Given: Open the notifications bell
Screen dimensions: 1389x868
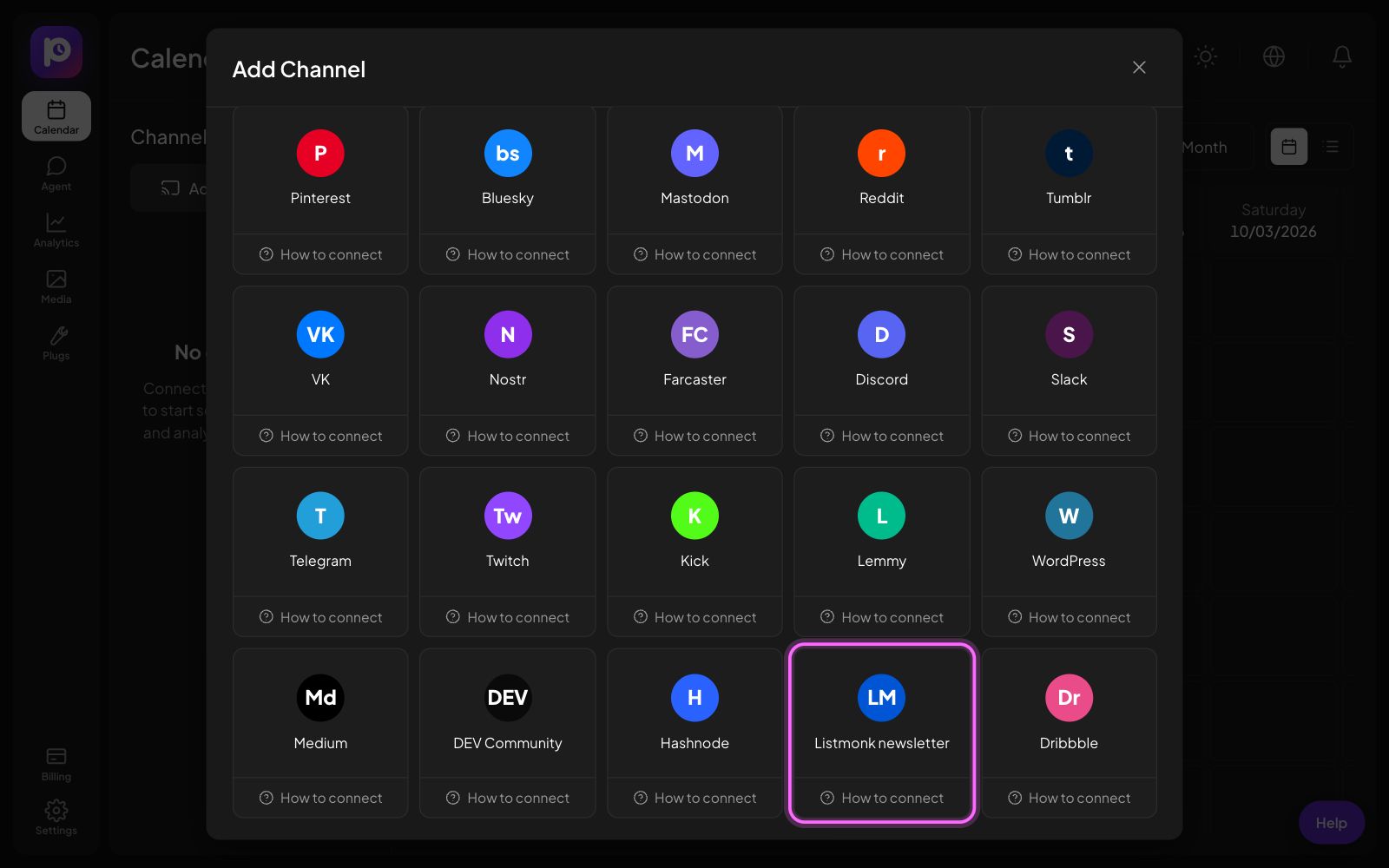Looking at the screenshot, I should click(x=1342, y=56).
